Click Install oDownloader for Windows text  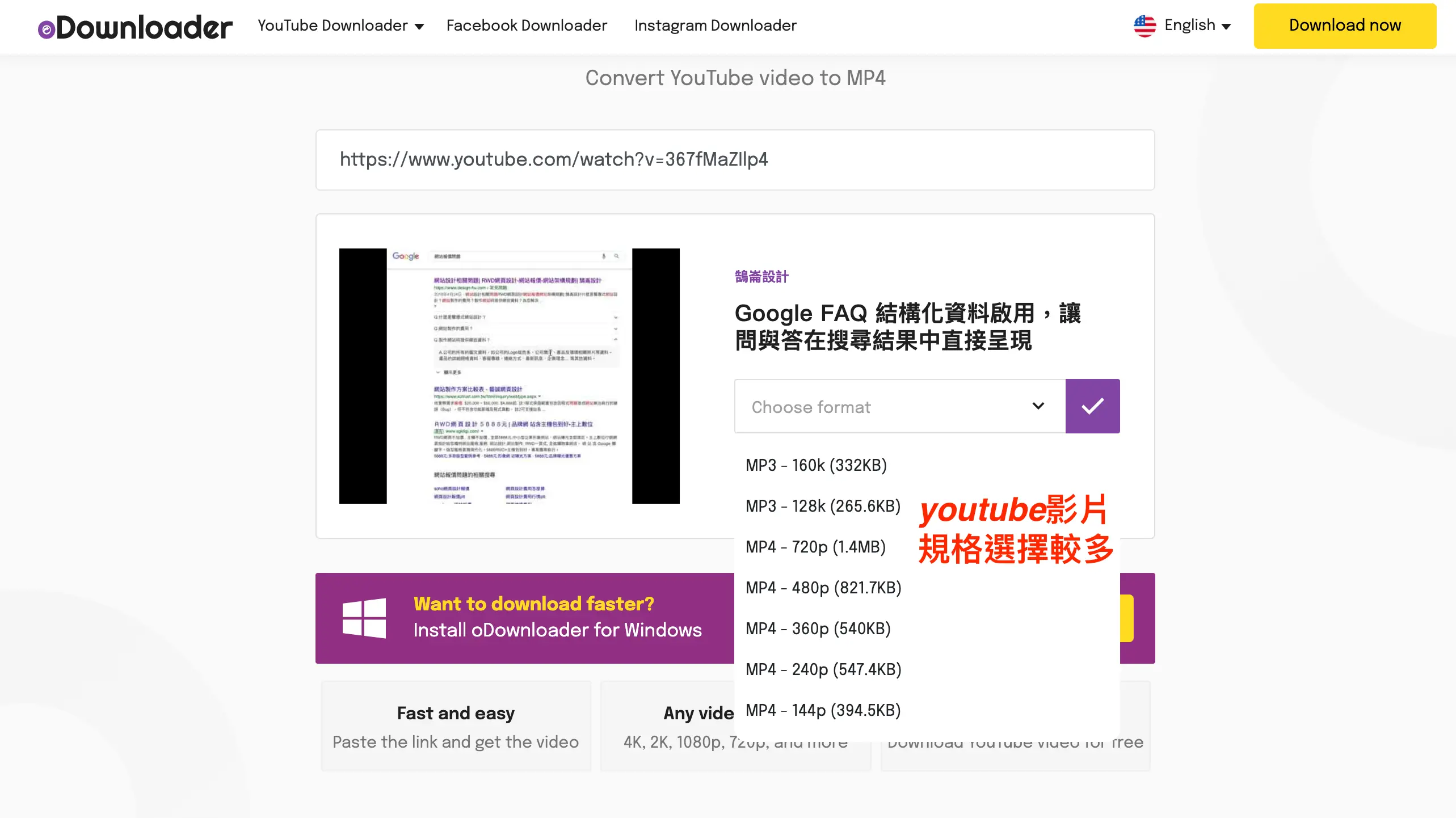tap(557, 630)
